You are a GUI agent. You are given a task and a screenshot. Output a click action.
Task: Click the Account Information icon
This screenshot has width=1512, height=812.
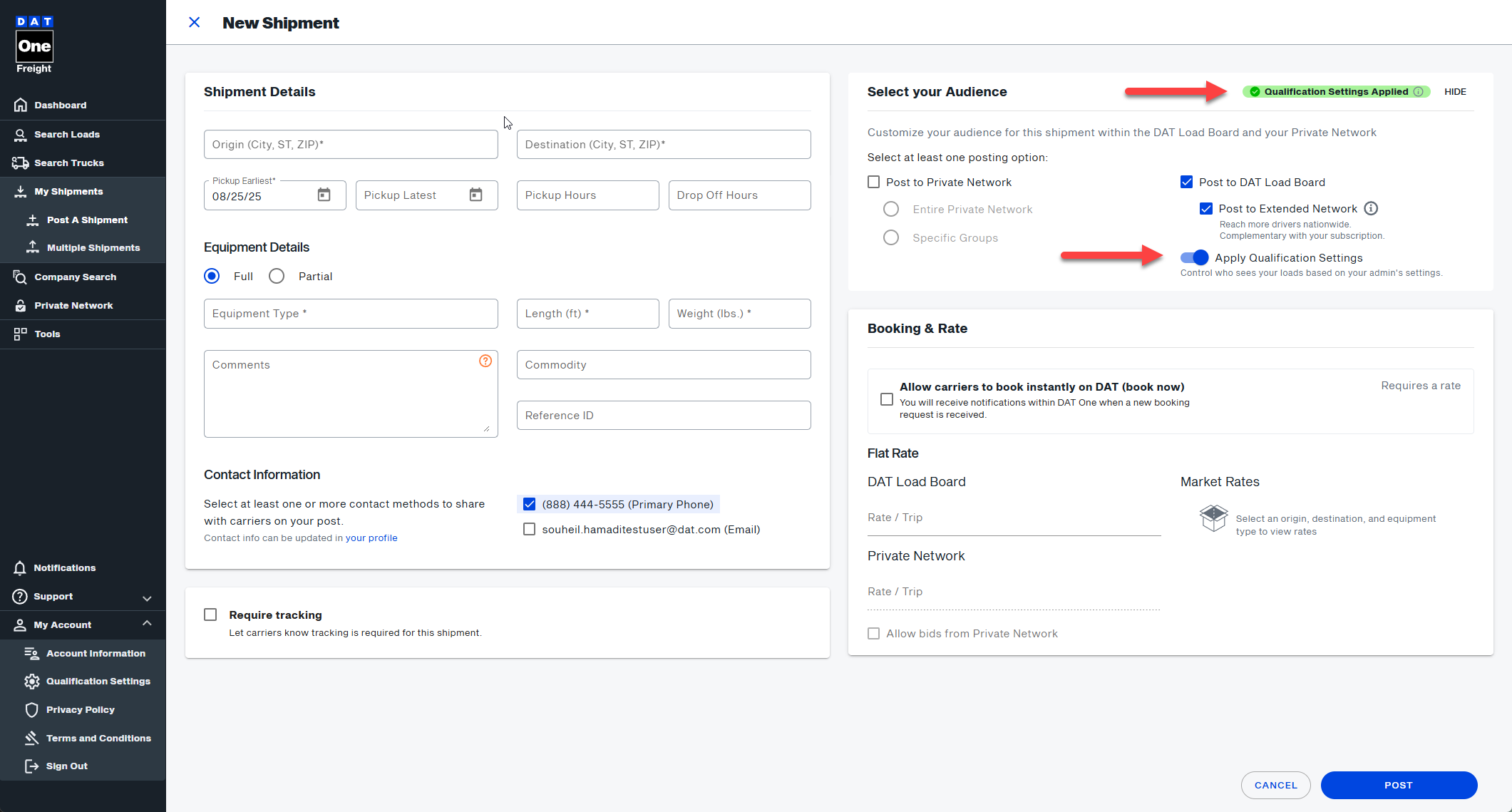(x=32, y=653)
